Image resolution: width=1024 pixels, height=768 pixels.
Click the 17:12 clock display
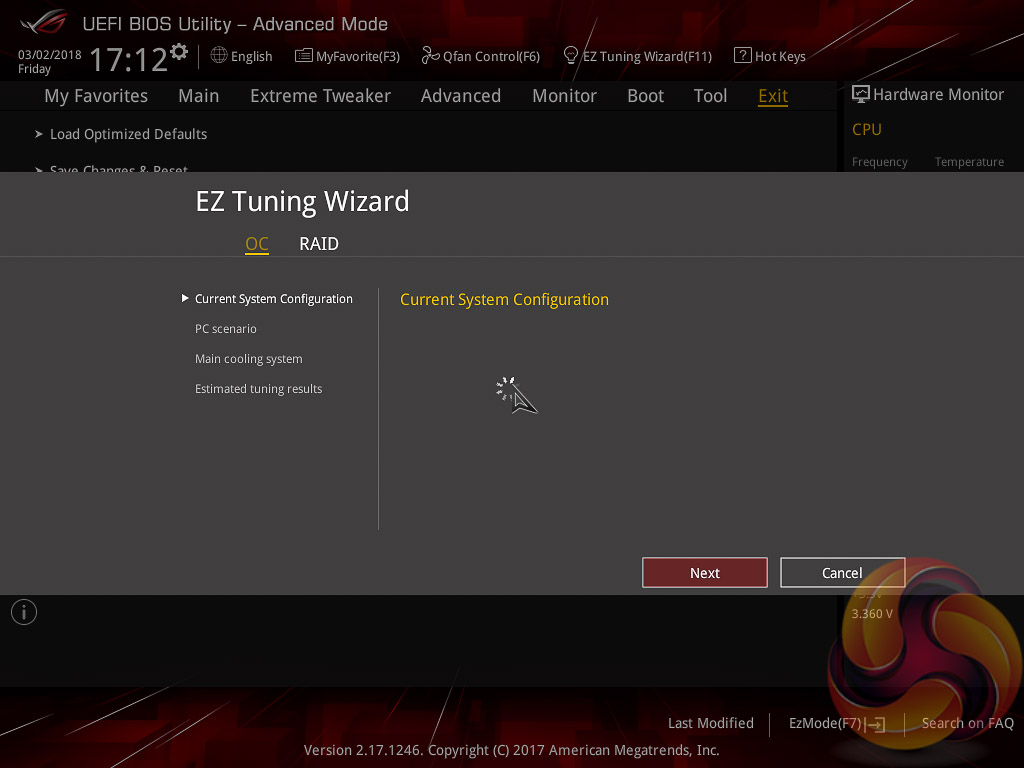[129, 59]
